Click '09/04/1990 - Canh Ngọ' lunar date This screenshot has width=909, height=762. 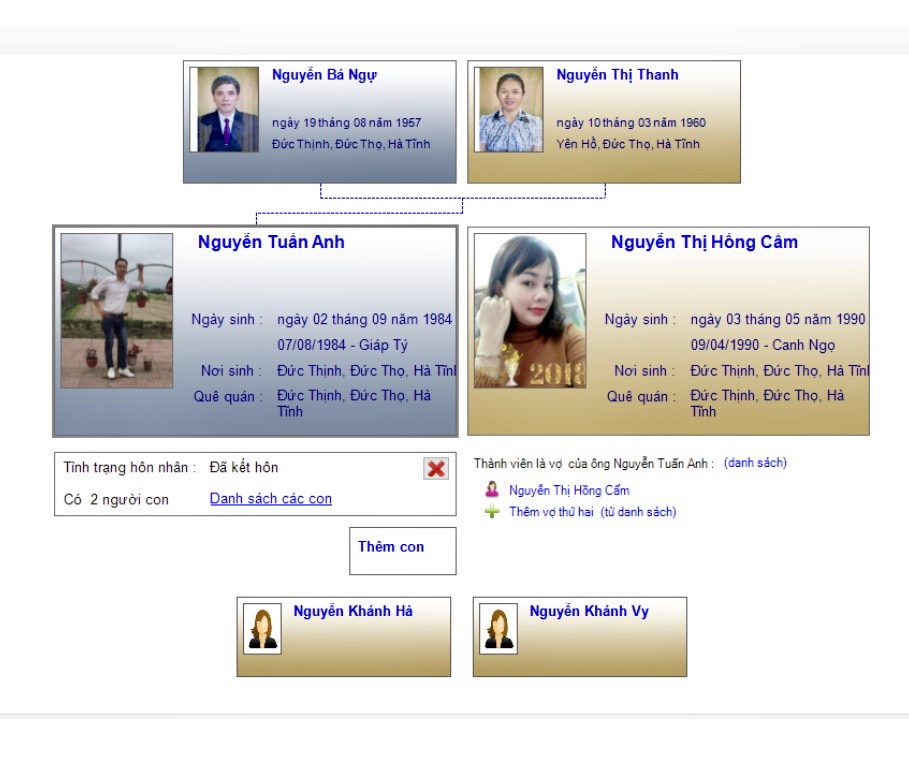763,345
